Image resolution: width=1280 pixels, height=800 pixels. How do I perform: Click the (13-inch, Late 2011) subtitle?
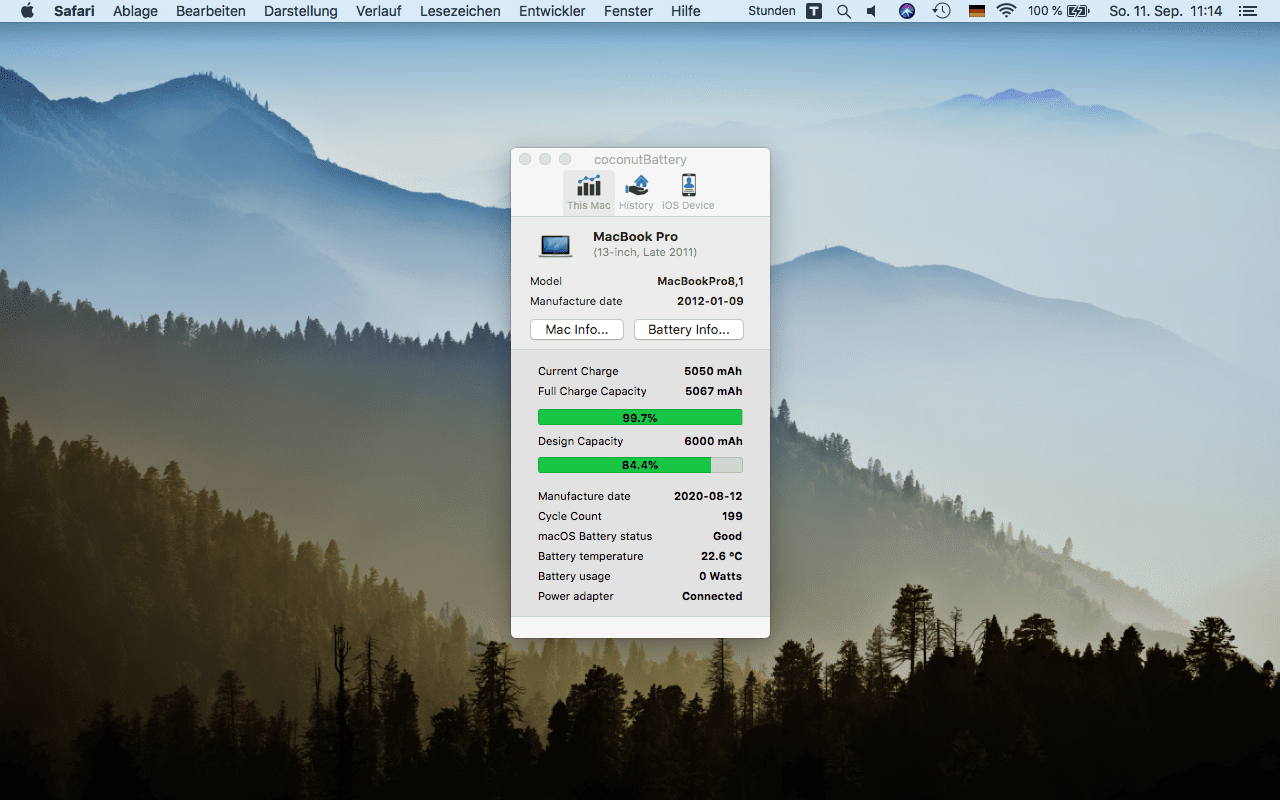tap(645, 252)
